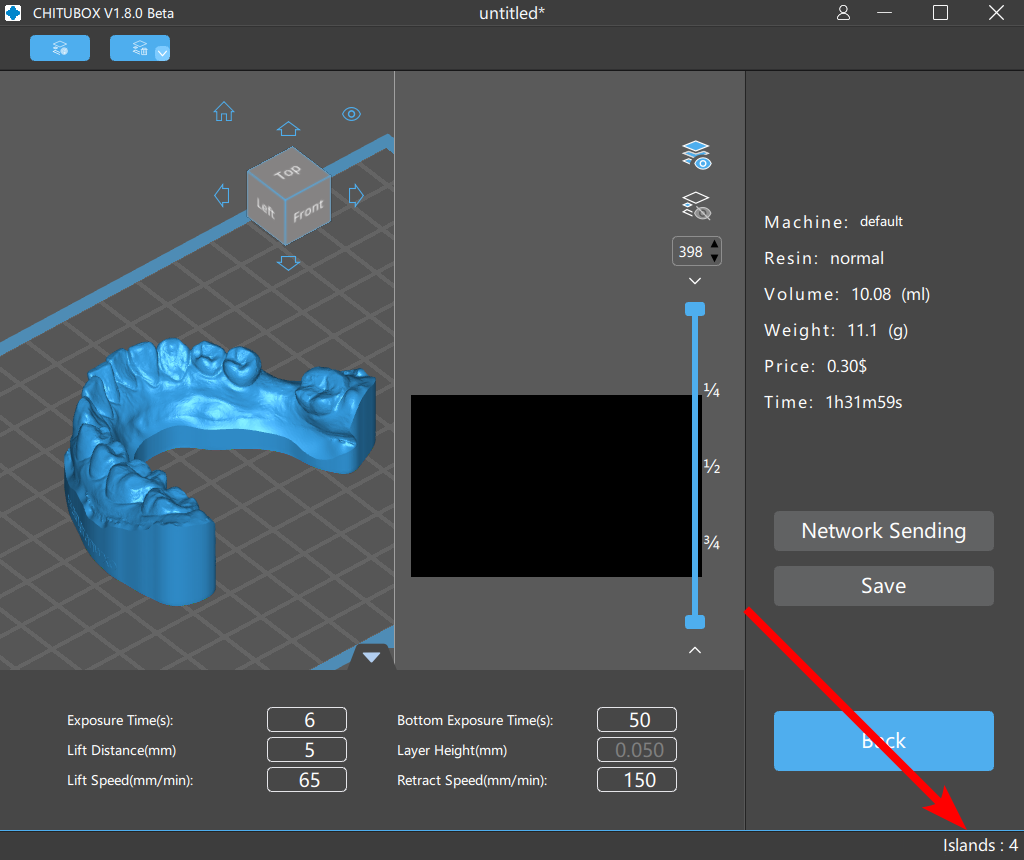Viewport: 1024px width, 860px height.
Task: Jump to the ¼ mark on layer slider
Action: (x=712, y=390)
